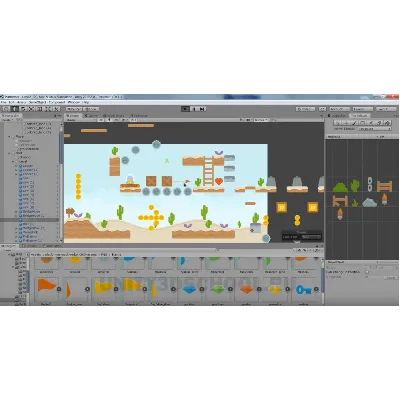This screenshot has width=400, height=400.
Task: Pick the cactus tile in palette
Action: click(x=355, y=186)
